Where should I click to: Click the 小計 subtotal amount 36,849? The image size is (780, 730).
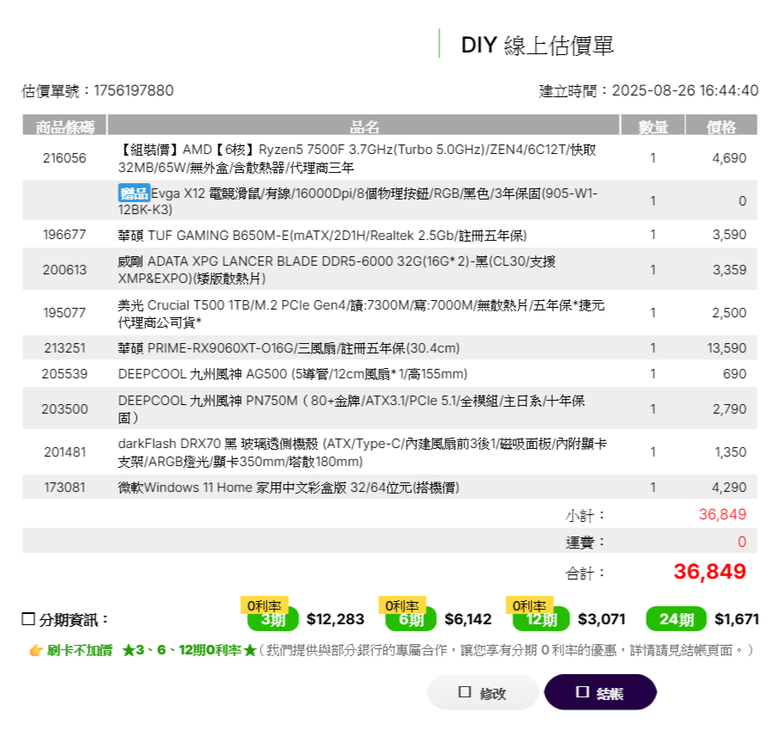pyautogui.click(x=722, y=515)
